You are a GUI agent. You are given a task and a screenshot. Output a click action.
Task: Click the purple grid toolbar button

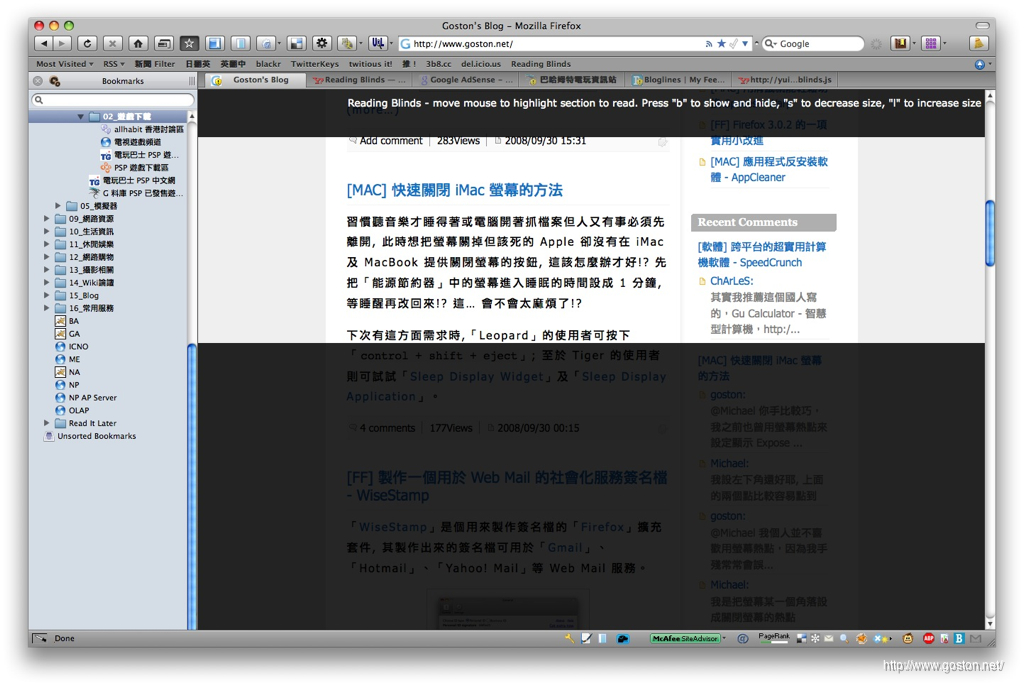pos(931,44)
